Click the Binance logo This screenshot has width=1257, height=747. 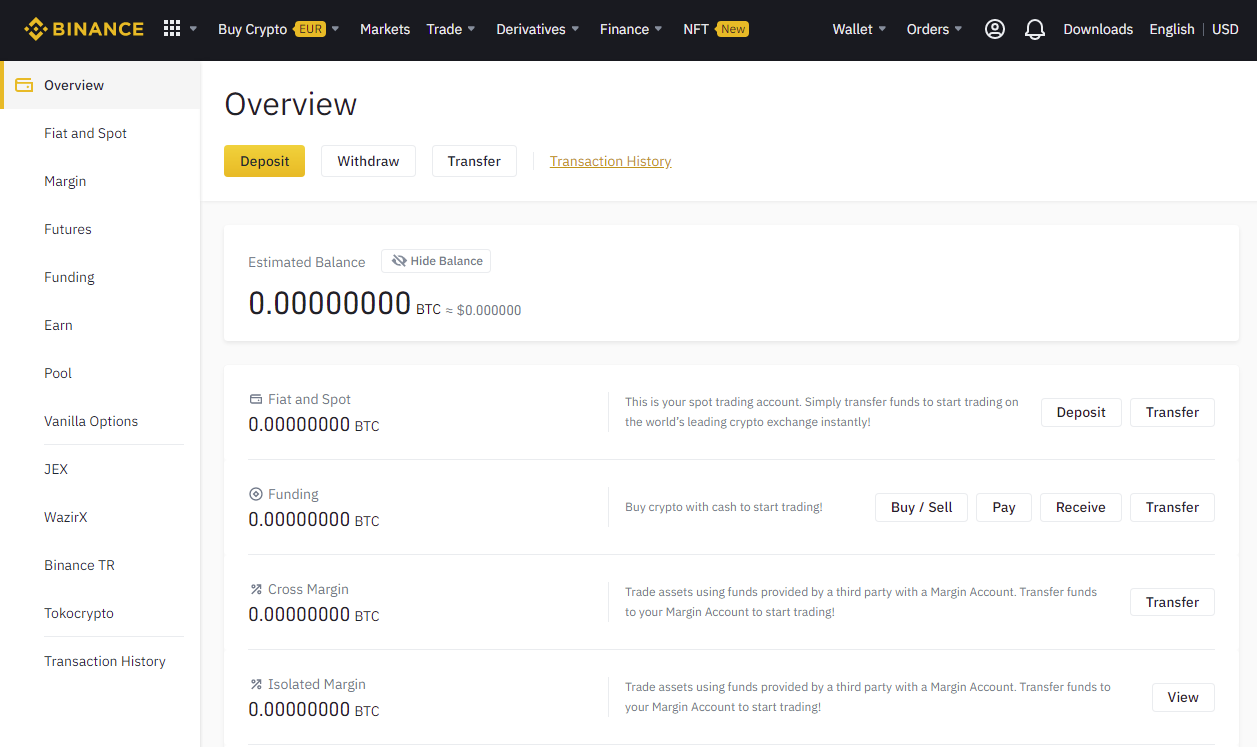click(x=84, y=29)
